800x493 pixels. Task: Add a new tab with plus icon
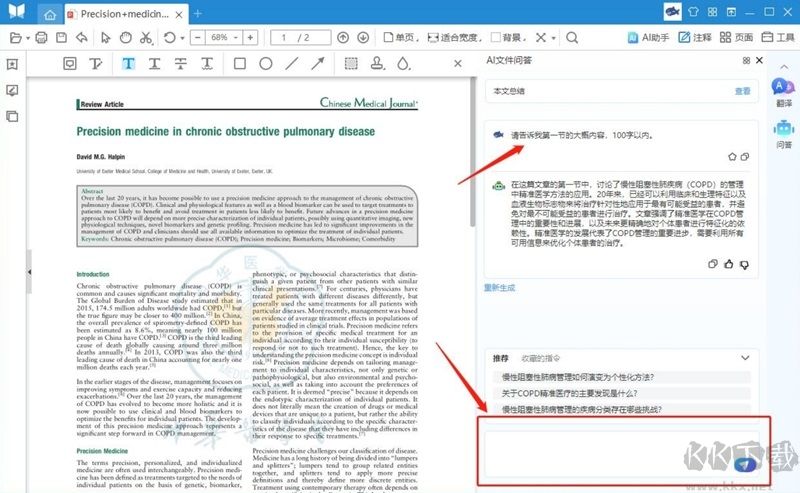(x=198, y=14)
